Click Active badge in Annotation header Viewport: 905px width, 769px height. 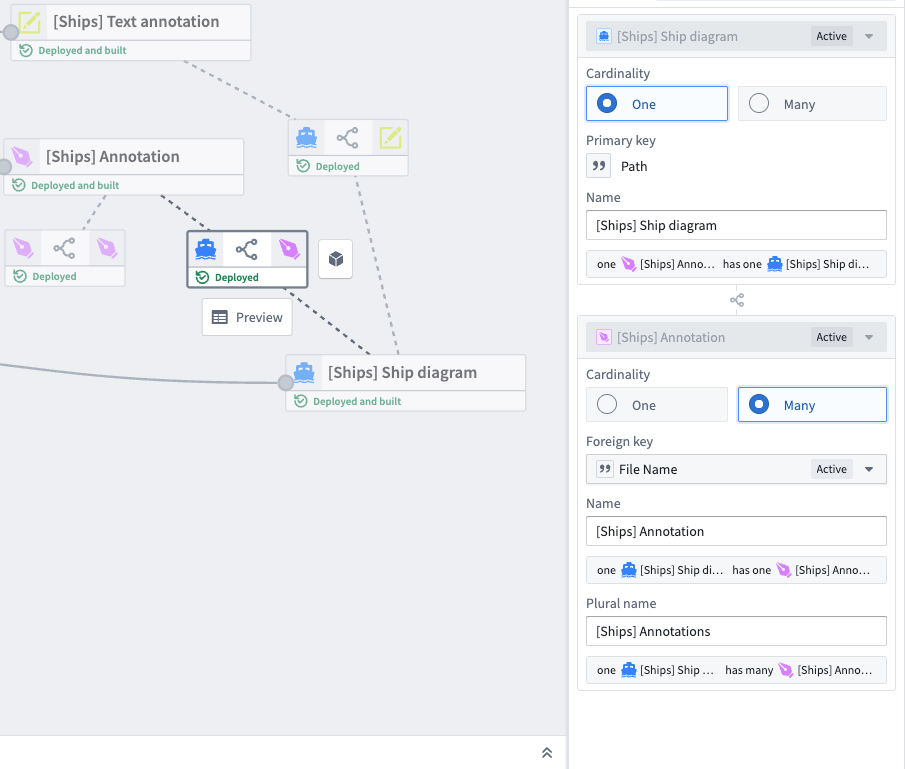pos(831,337)
